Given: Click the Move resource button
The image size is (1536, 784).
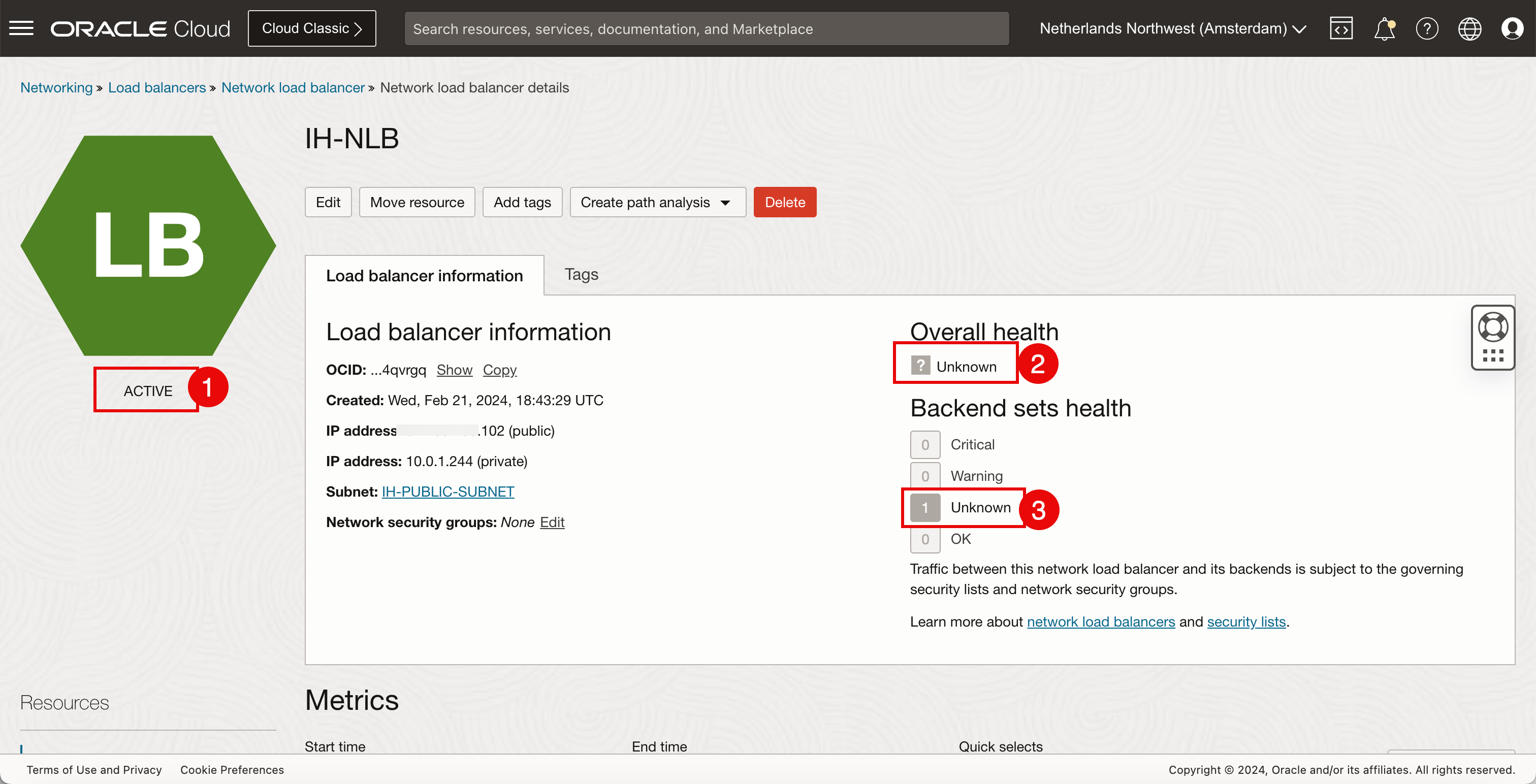Looking at the screenshot, I should [417, 202].
